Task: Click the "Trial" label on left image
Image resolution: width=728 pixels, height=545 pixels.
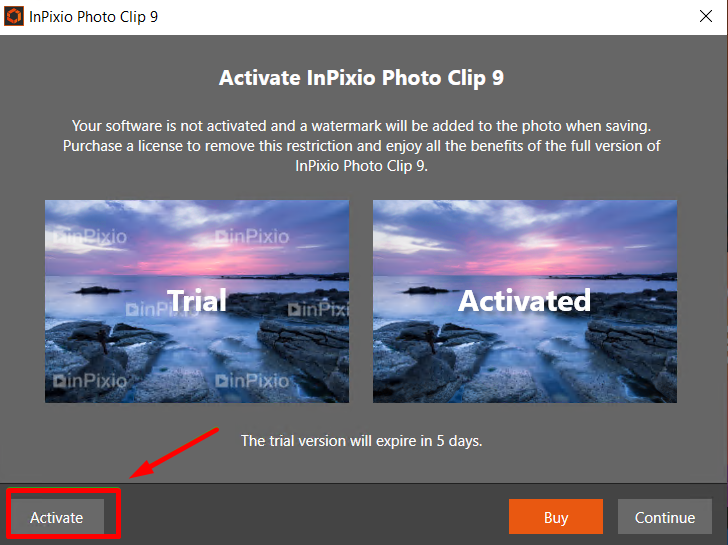Action: (197, 300)
